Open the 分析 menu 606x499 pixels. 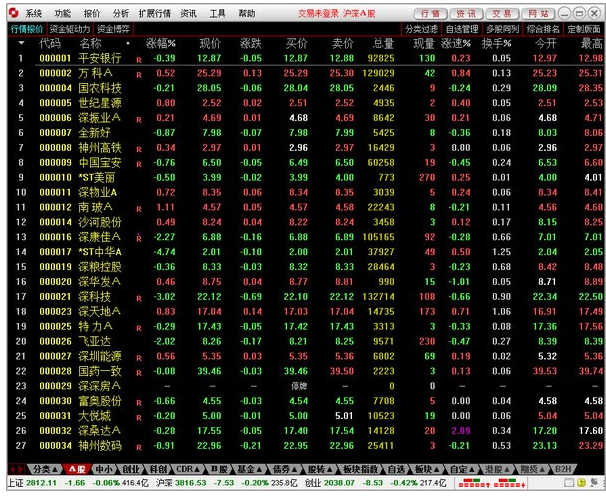[x=121, y=14]
